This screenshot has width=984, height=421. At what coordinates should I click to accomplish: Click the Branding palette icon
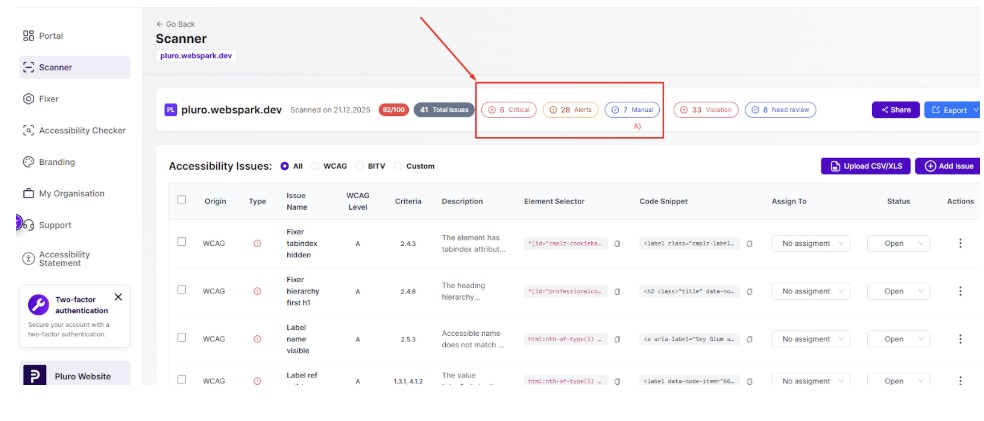click(x=28, y=162)
